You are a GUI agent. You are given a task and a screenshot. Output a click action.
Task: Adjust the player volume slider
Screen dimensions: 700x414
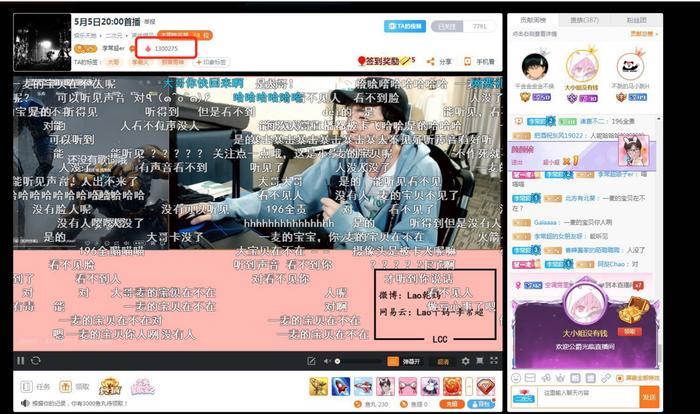pyautogui.click(x=357, y=361)
